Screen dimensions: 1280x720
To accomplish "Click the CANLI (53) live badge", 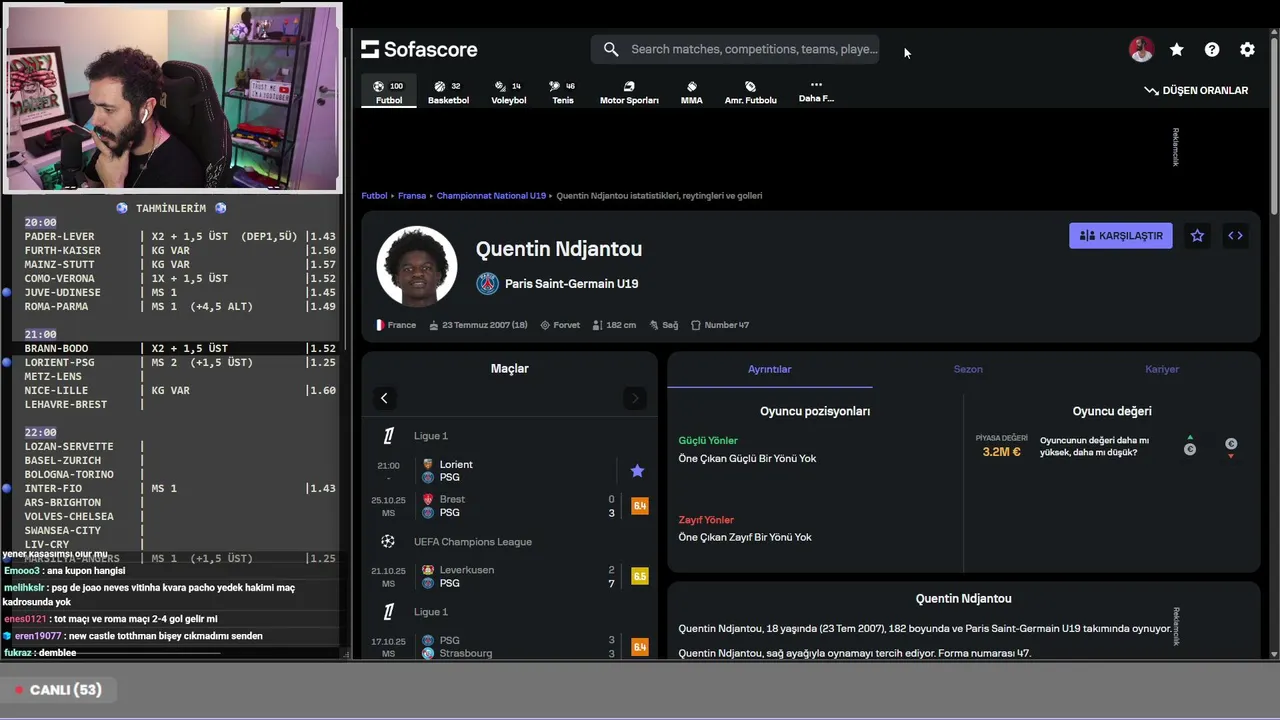I will [x=58, y=690].
